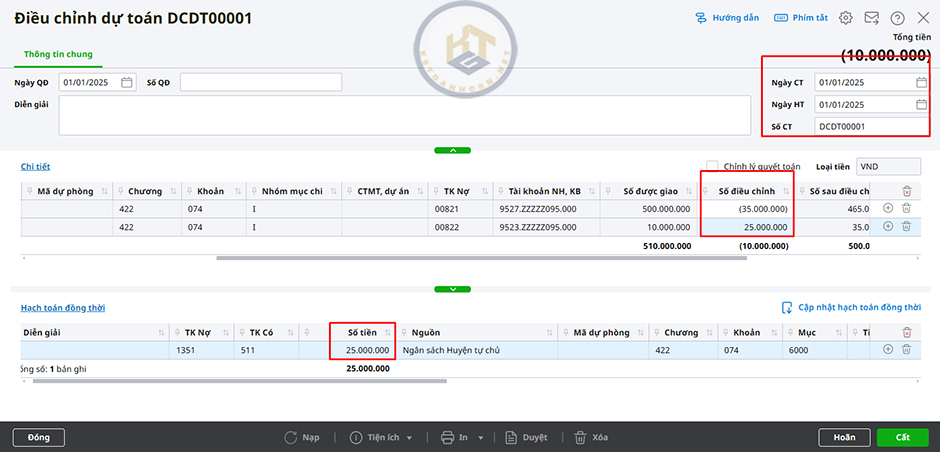Open the In print options arrow
The height and width of the screenshot is (452, 940).
pos(481,437)
